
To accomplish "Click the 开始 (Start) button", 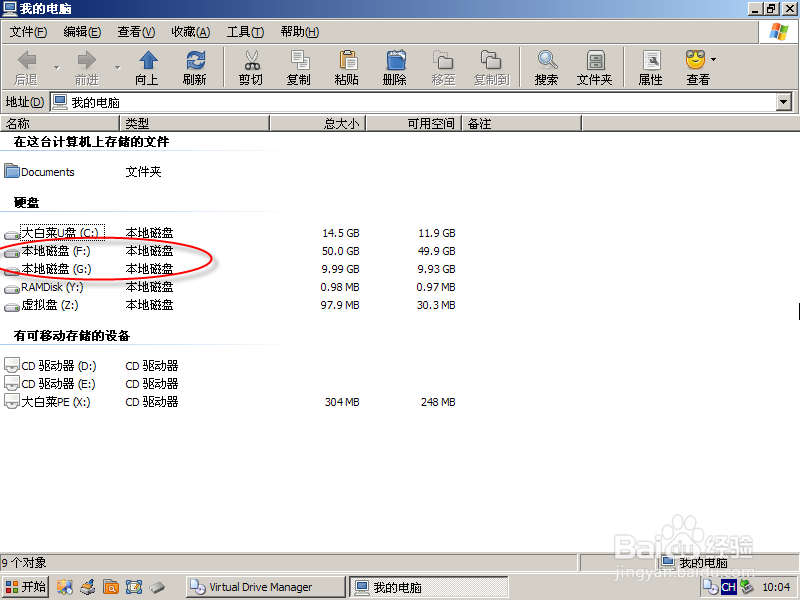I will 24,587.
